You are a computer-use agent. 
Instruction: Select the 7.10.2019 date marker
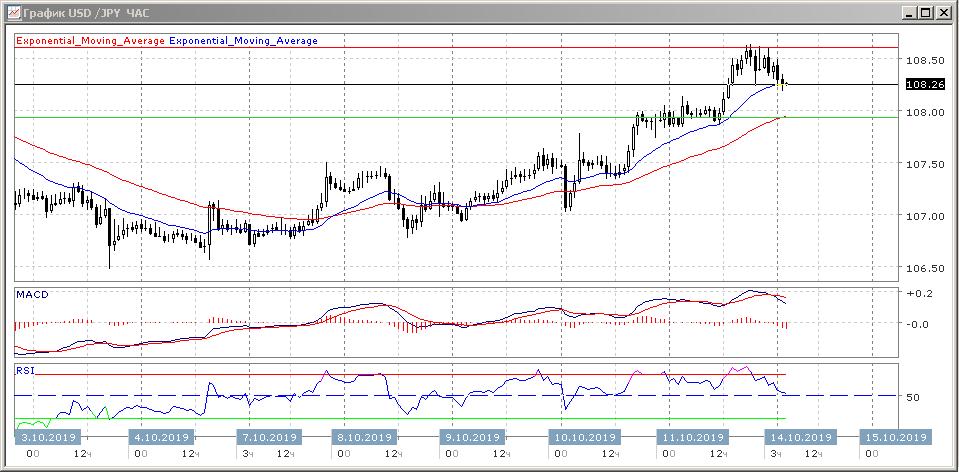268,437
